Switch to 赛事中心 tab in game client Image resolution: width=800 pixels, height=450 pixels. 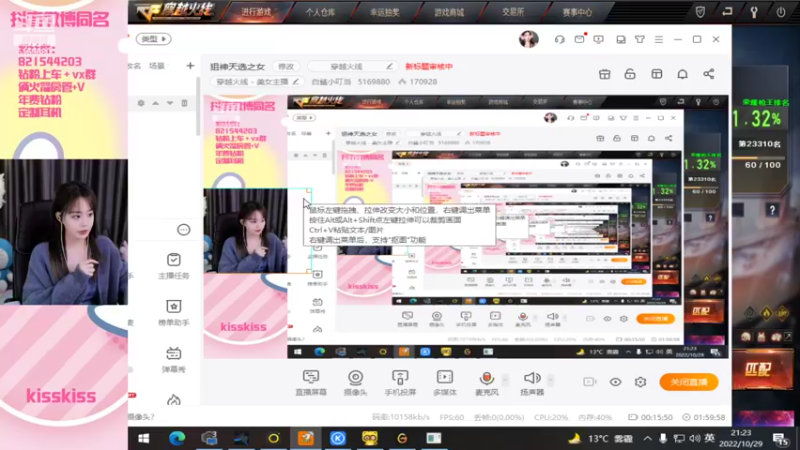click(x=578, y=12)
